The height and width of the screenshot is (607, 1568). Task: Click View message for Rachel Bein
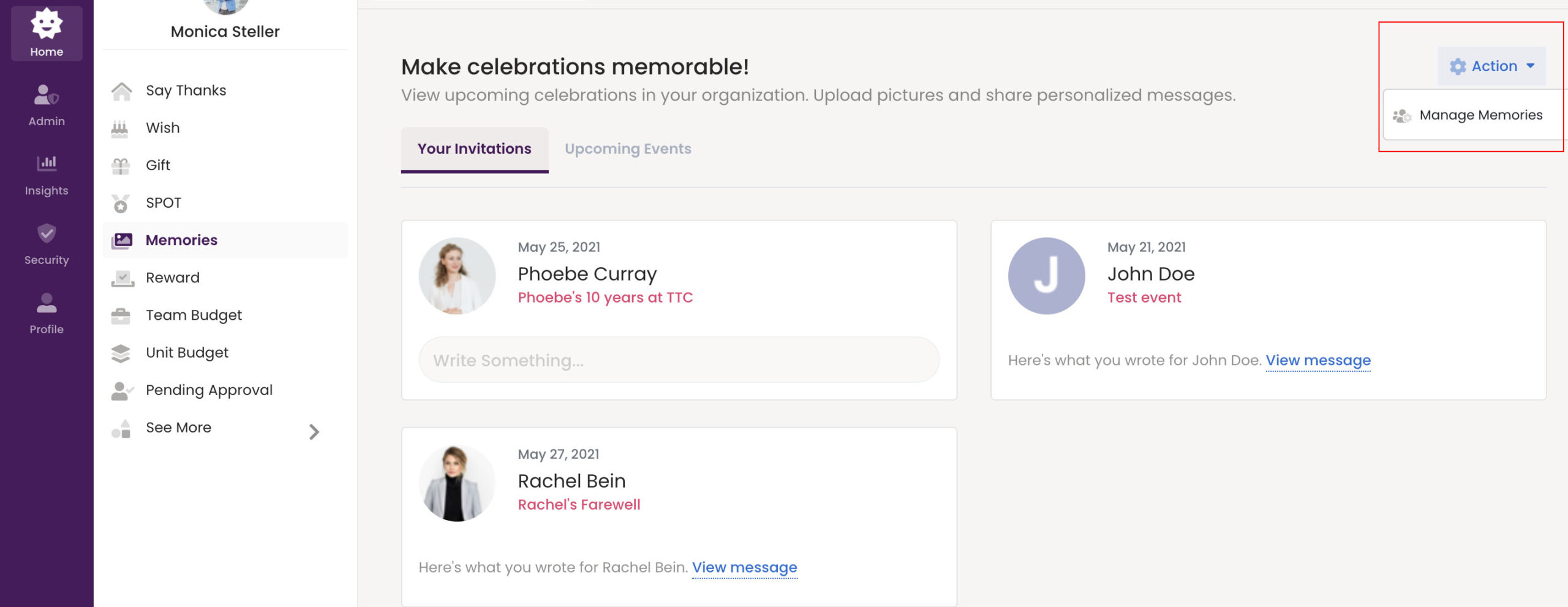coord(744,567)
